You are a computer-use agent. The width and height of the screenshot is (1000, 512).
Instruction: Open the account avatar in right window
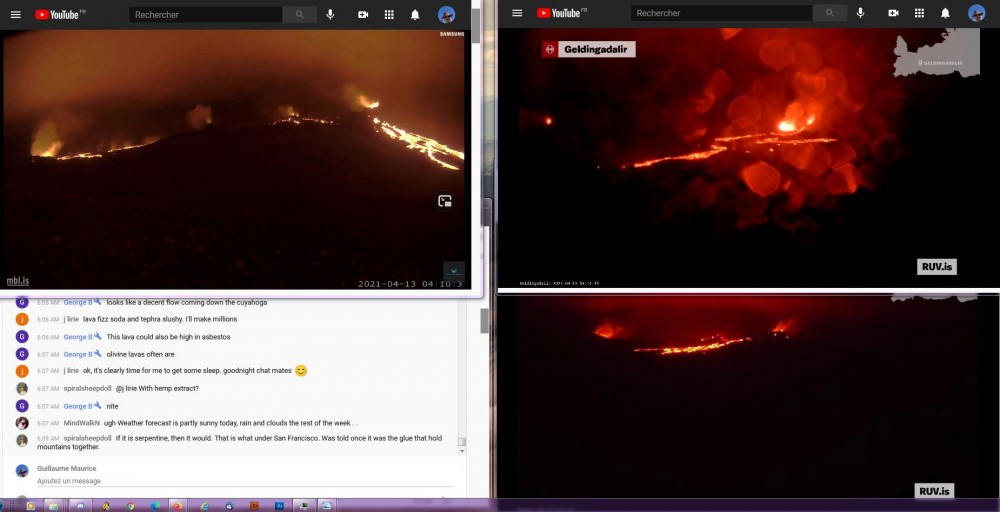pyautogui.click(x=976, y=13)
